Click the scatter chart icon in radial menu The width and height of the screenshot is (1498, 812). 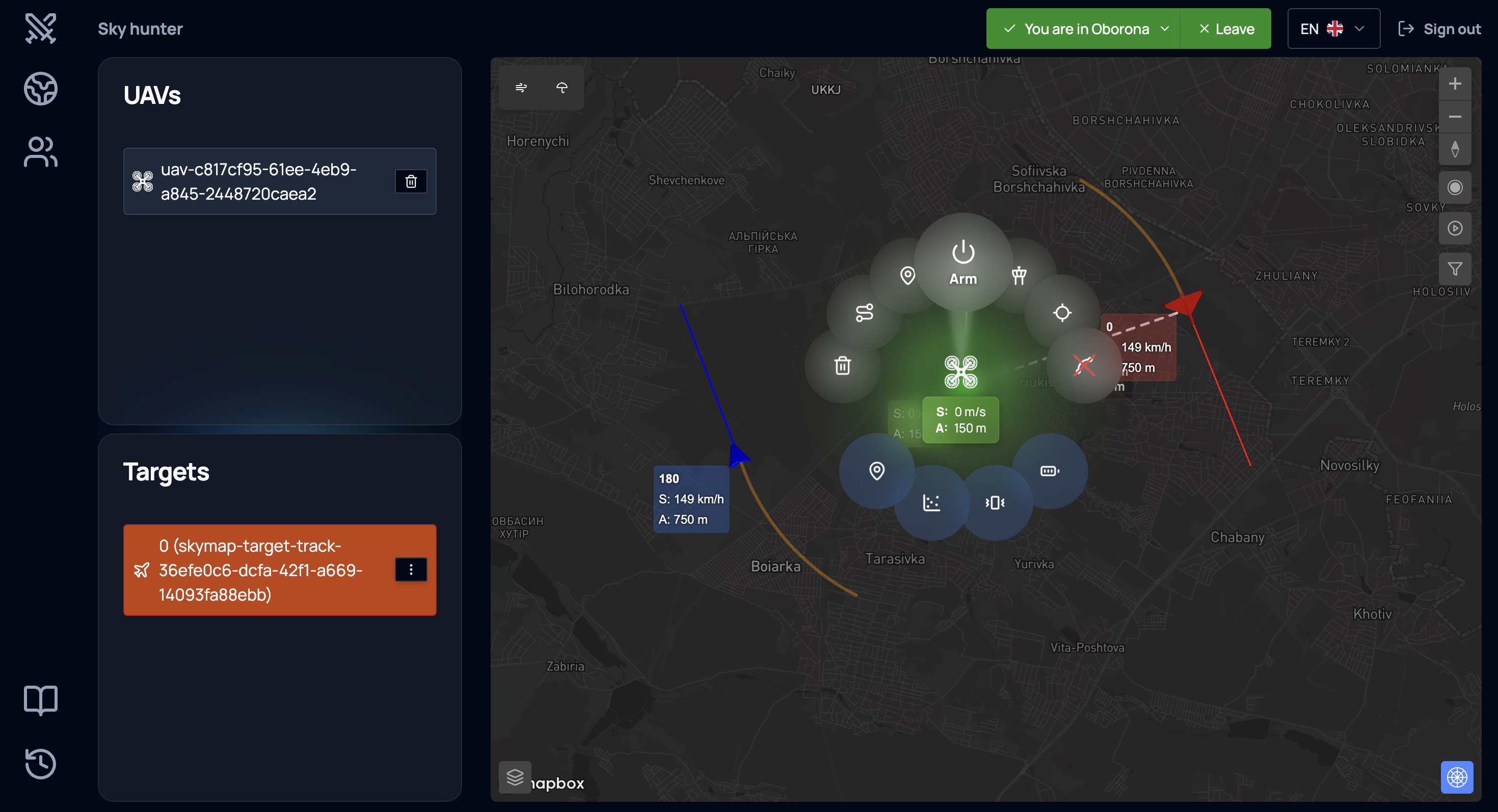(x=931, y=503)
